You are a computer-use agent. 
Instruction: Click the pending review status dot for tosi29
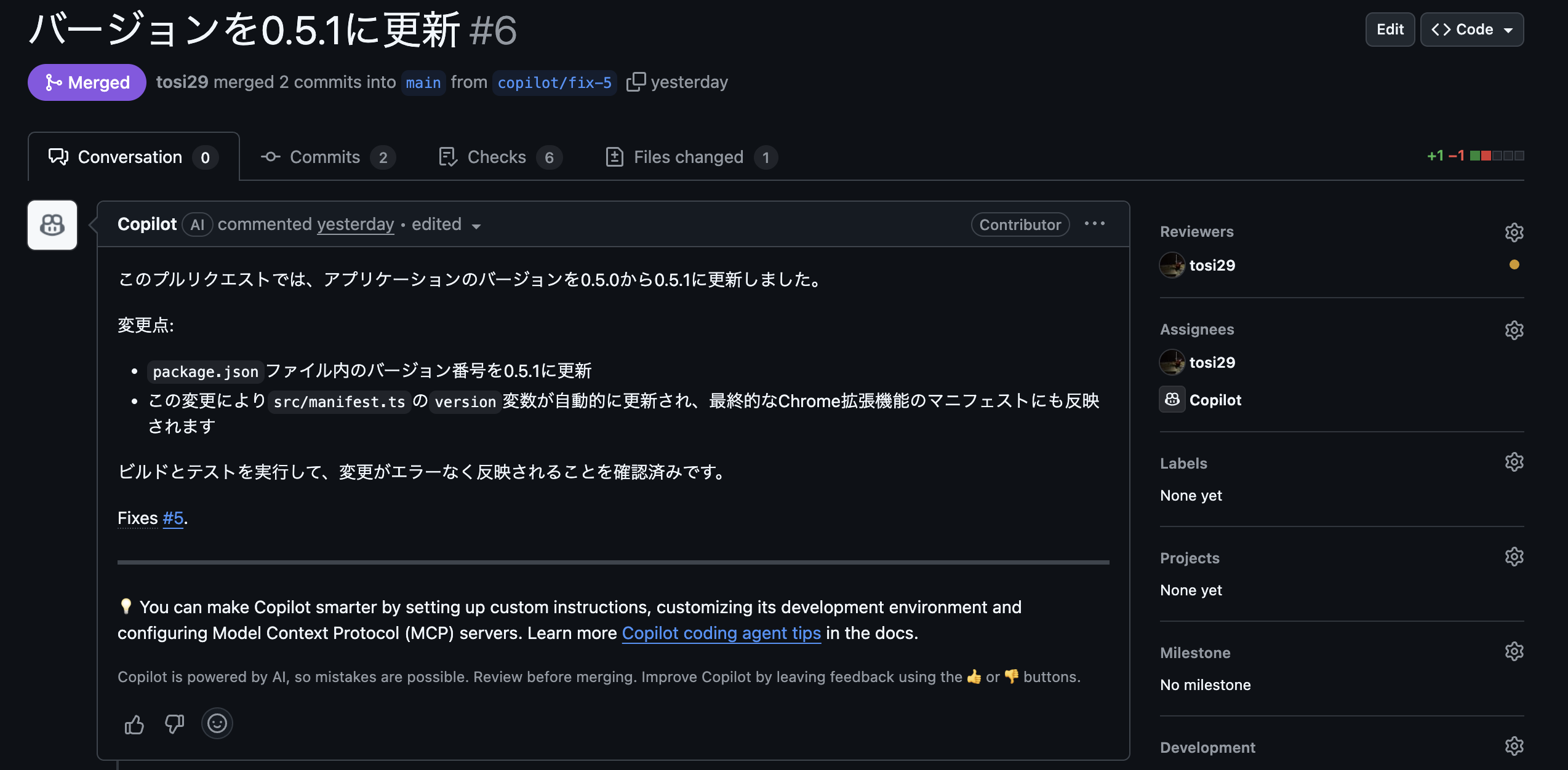pyautogui.click(x=1514, y=264)
